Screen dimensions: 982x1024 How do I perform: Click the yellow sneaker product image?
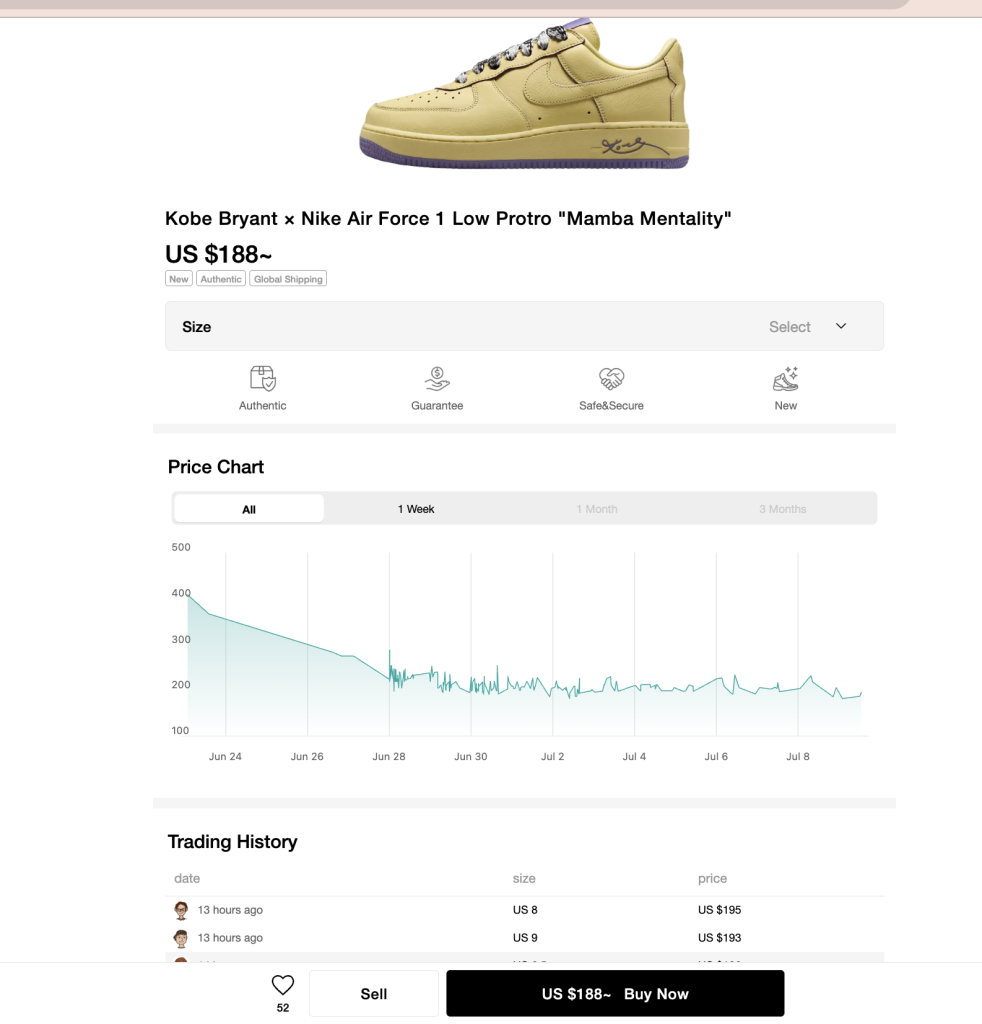(524, 93)
